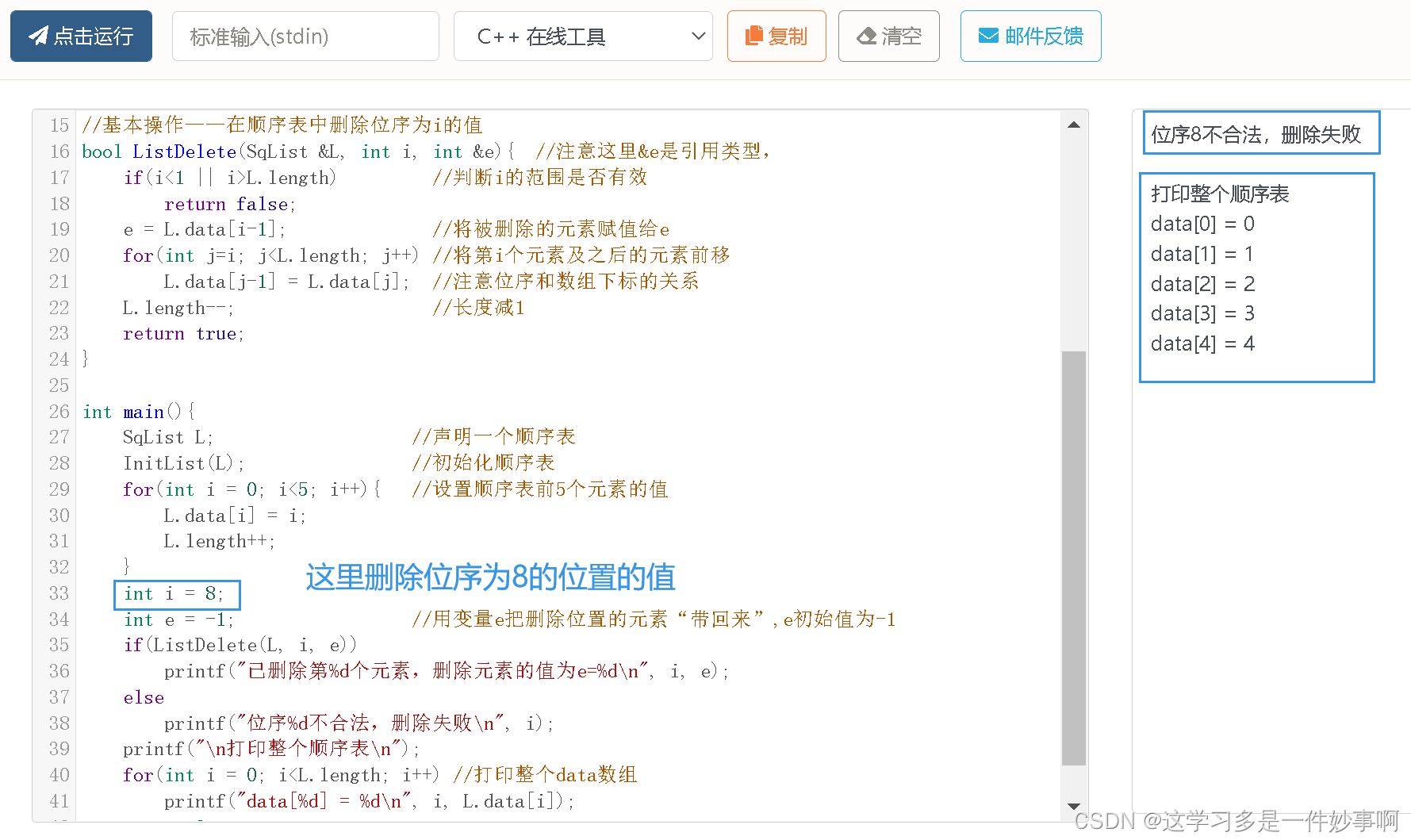
Task: Click output text '位序8不合法, 删除失败'
Action: coord(1256,134)
